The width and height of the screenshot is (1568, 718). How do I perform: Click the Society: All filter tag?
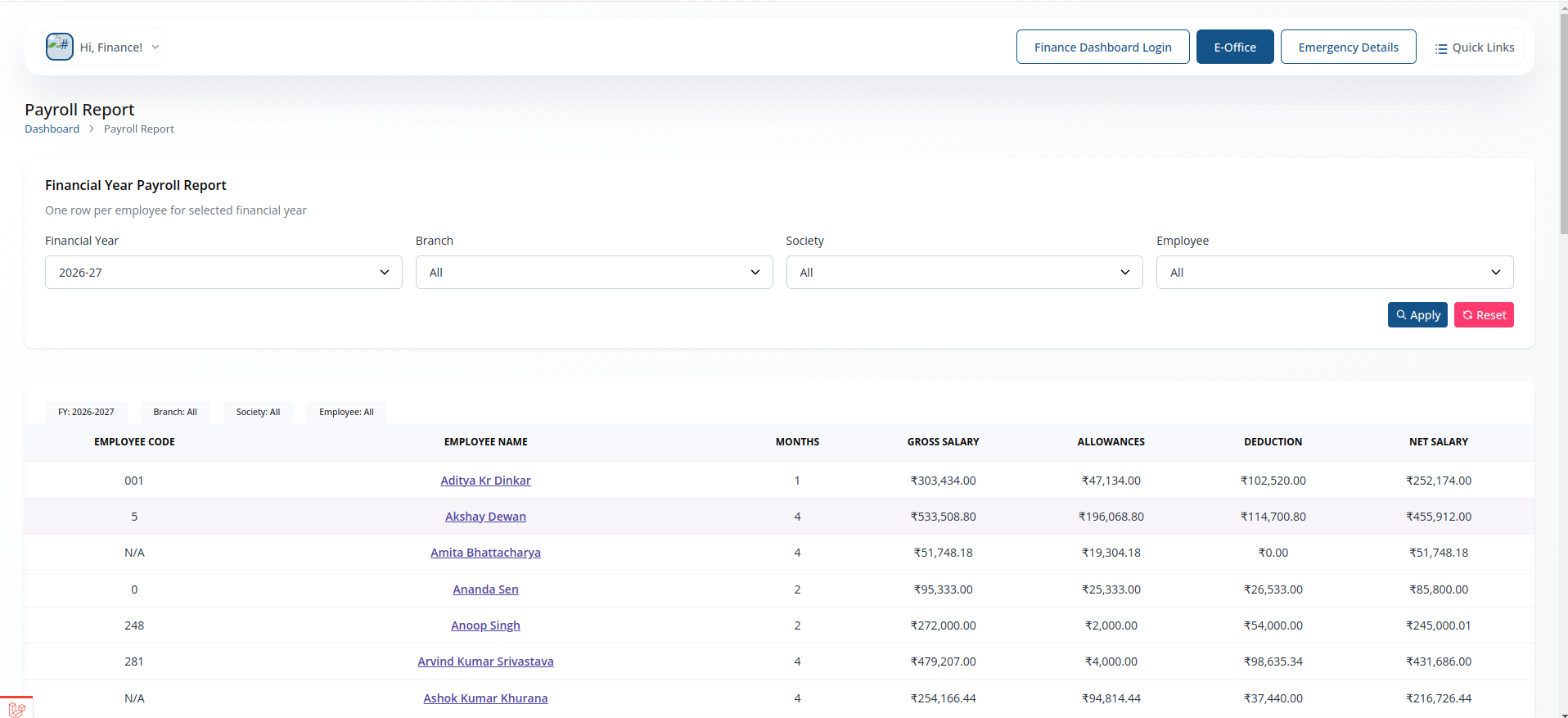[258, 412]
